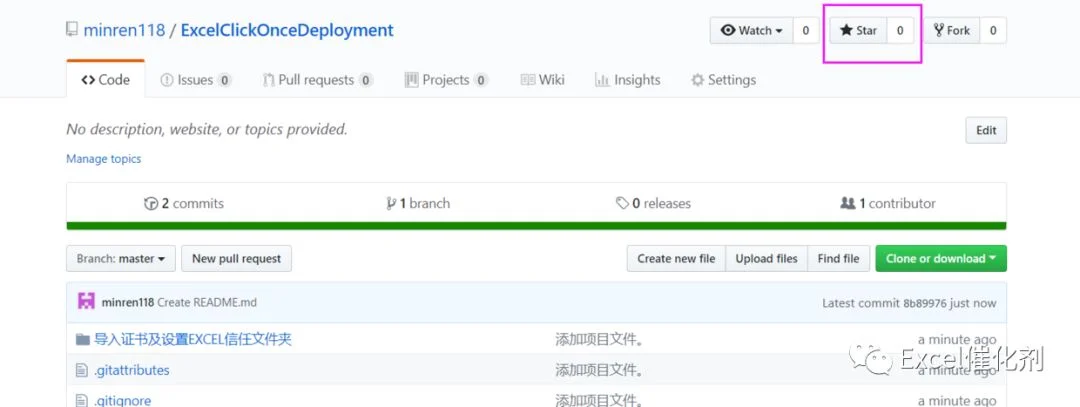Click the book icon on the Wiki tab
This screenshot has height=407, width=1080.
[x=528, y=80]
